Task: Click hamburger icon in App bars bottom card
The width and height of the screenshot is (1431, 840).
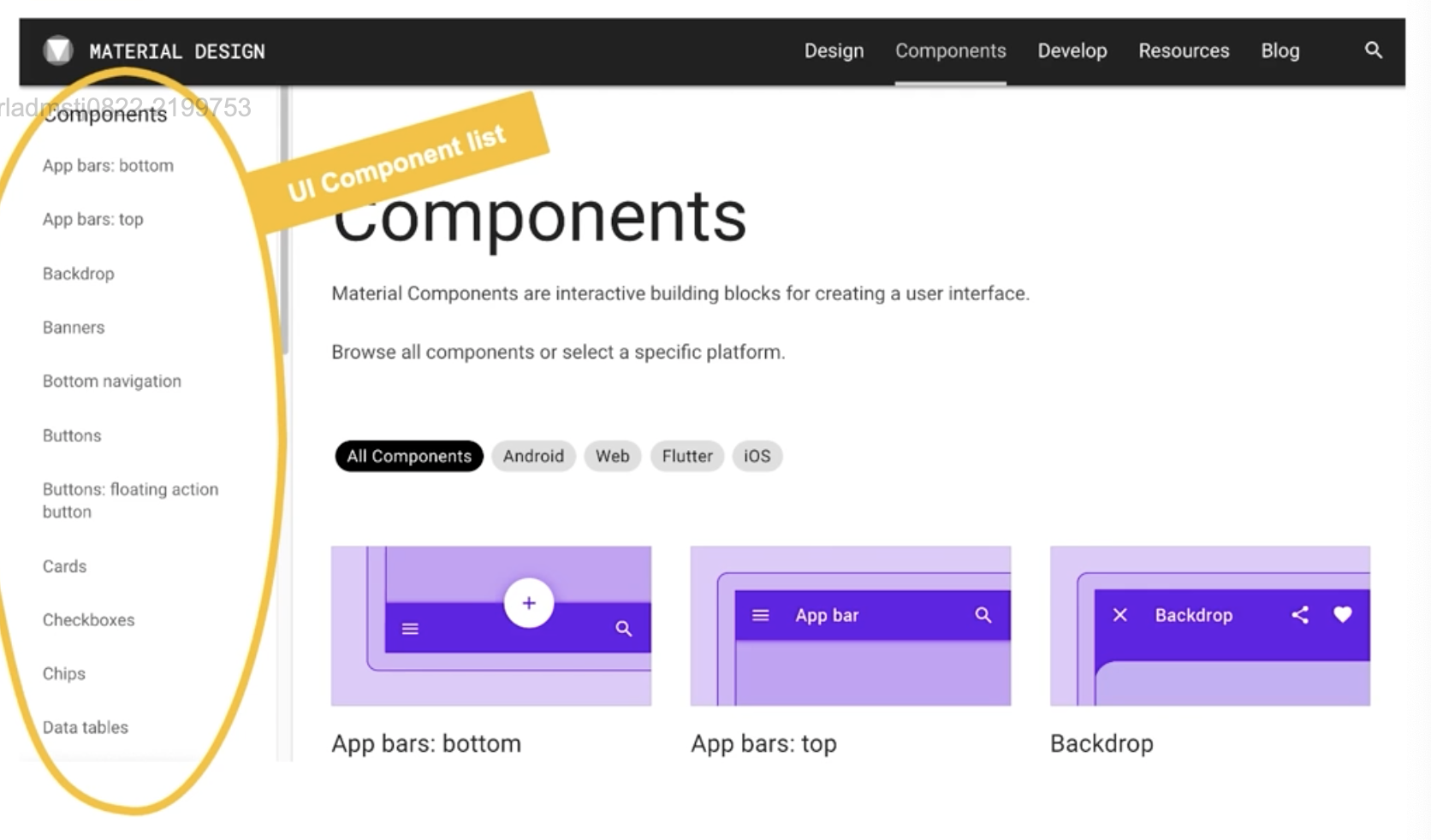Action: tap(410, 629)
